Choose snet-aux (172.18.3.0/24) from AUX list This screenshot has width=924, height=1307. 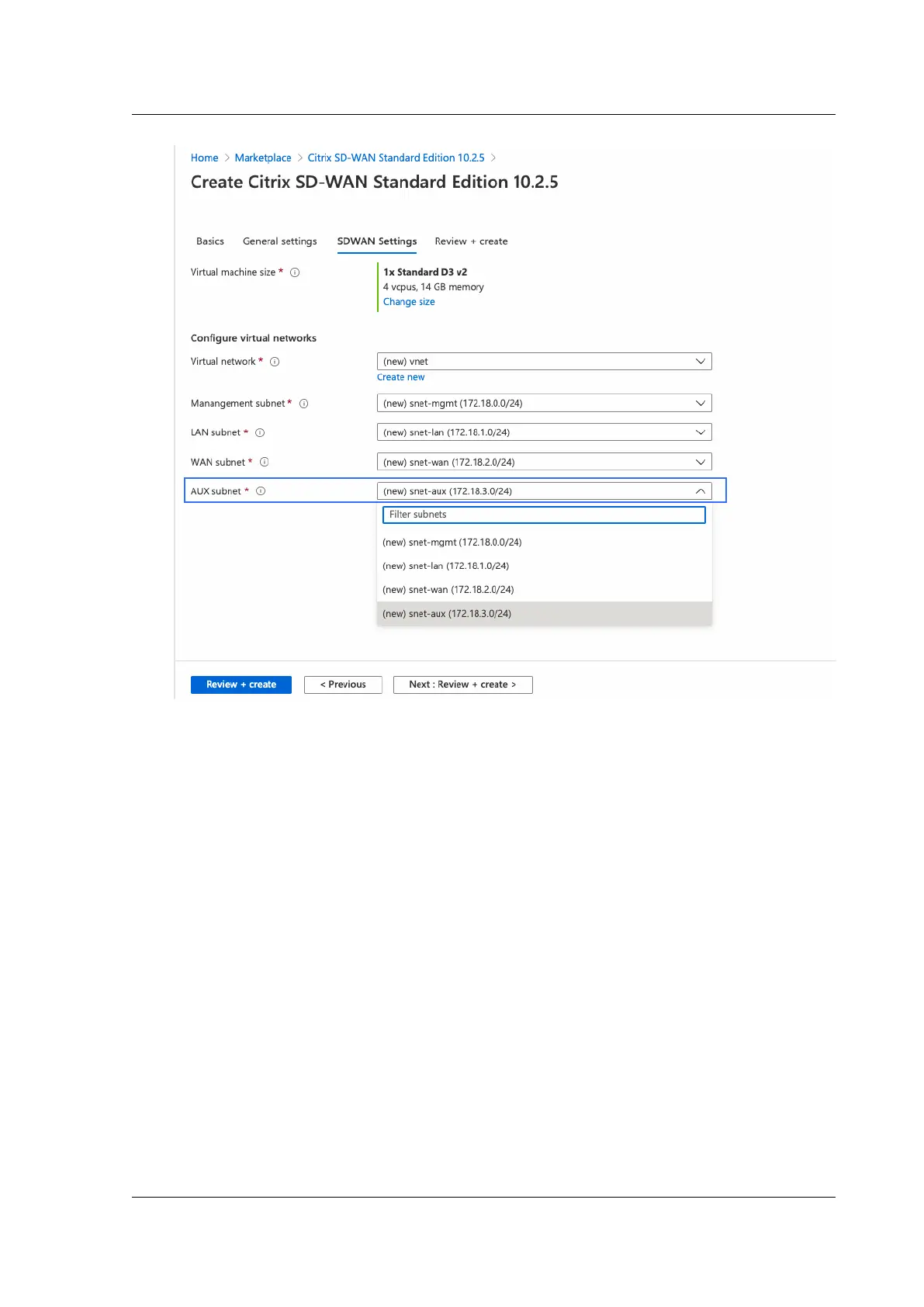click(x=544, y=614)
